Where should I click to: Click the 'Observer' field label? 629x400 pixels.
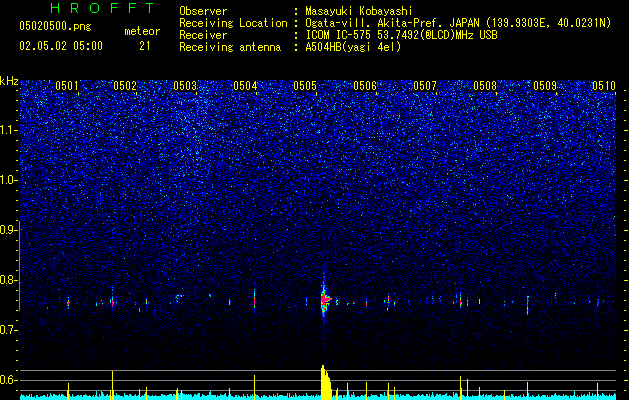(203, 11)
